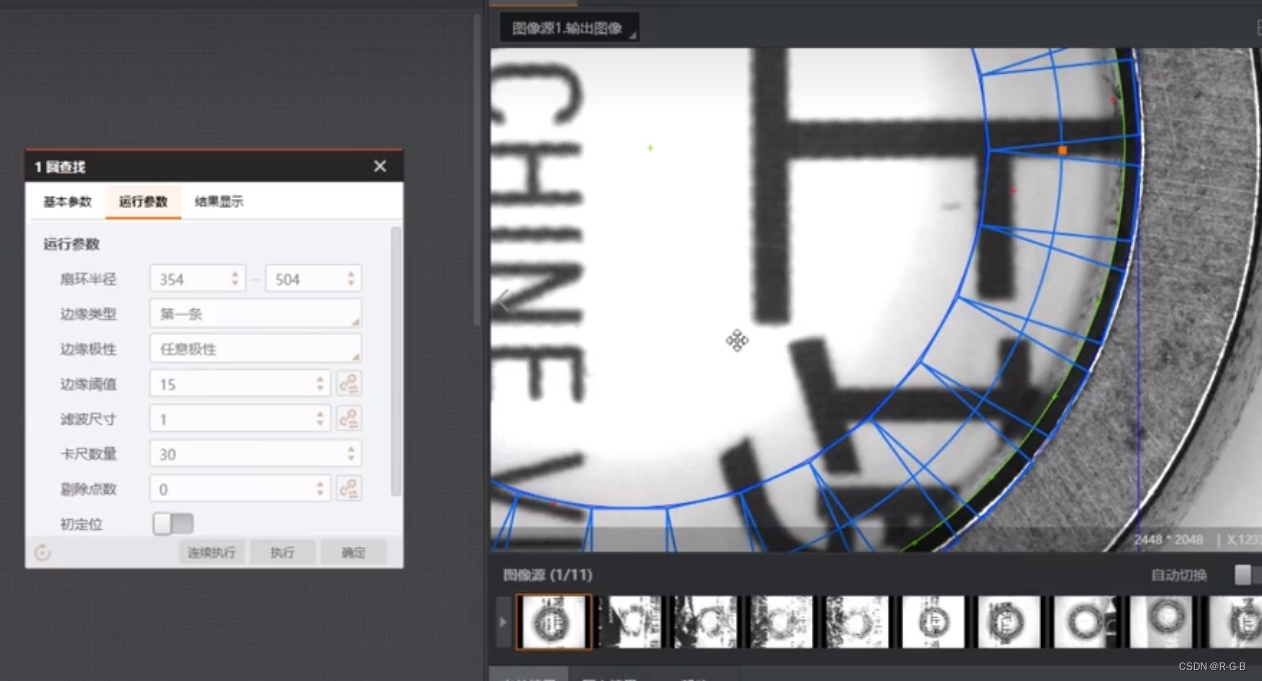Click the 边缘阈值 label

(88, 384)
